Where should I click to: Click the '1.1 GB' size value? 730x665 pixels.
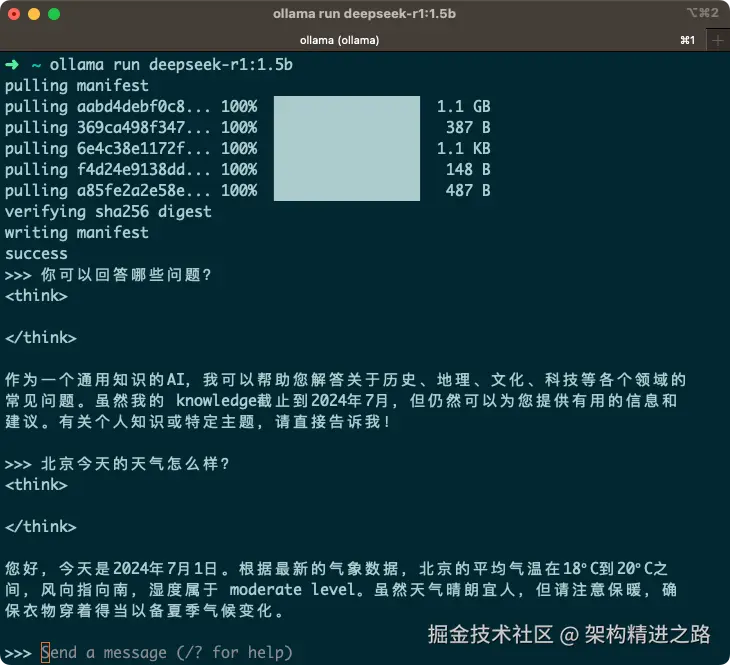[464, 106]
